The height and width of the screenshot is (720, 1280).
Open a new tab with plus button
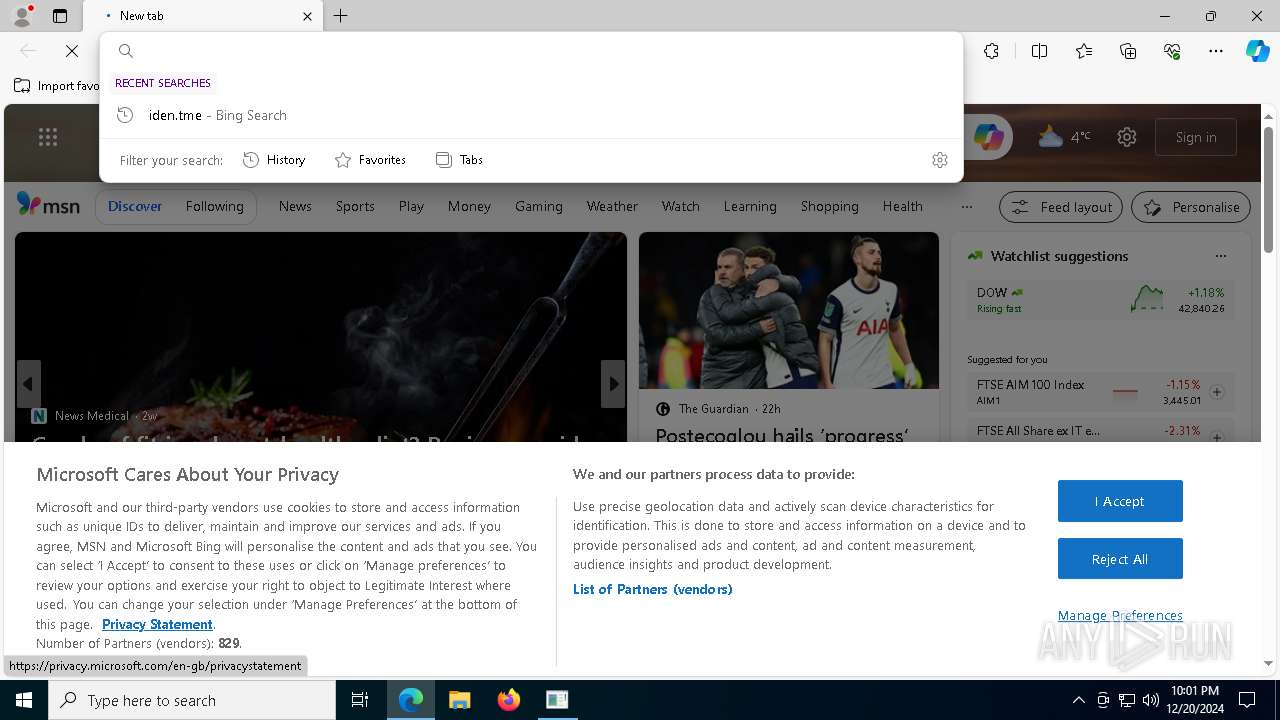tap(341, 16)
